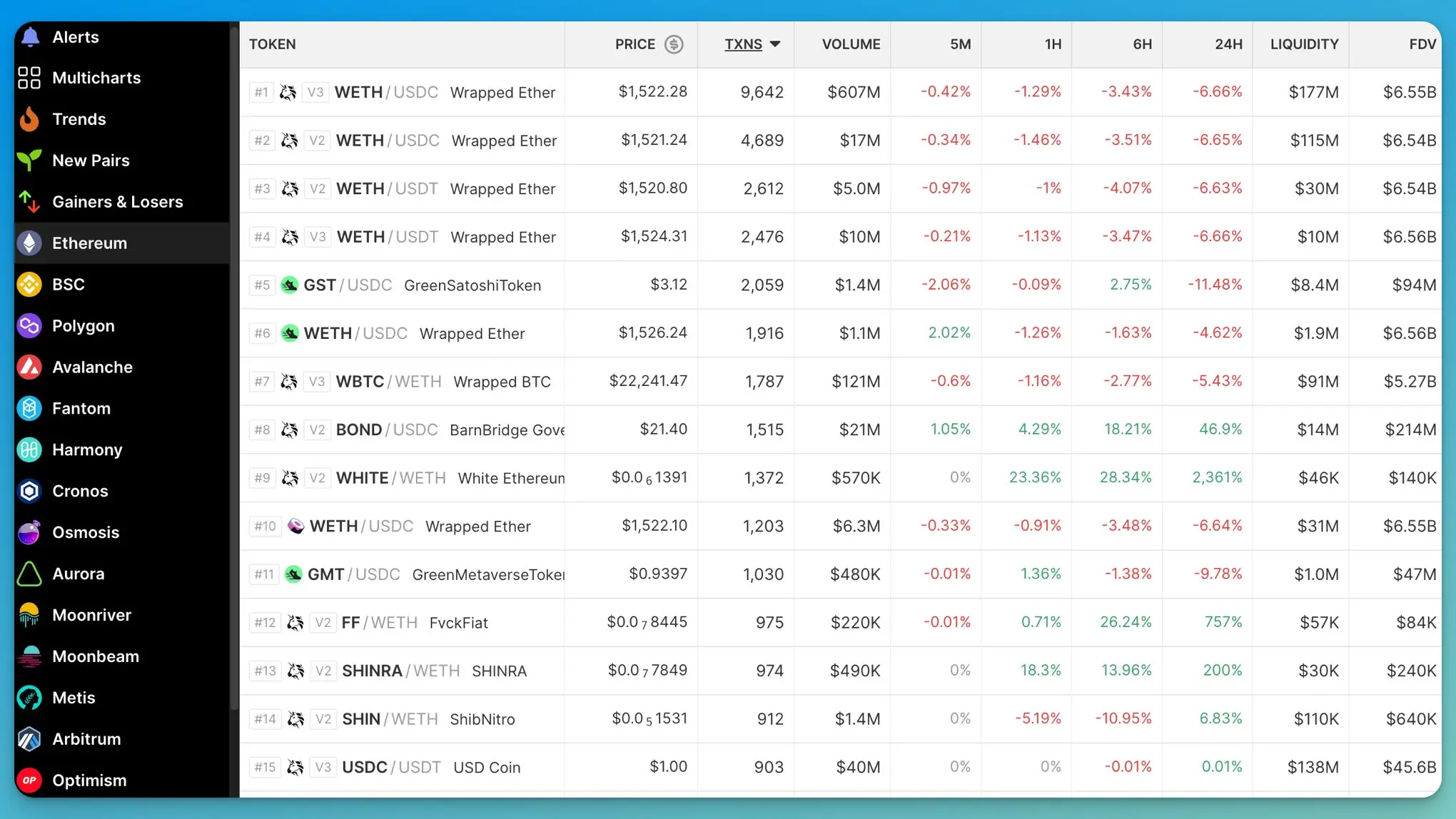
Task: Select the BSC chain icon
Action: [29, 285]
